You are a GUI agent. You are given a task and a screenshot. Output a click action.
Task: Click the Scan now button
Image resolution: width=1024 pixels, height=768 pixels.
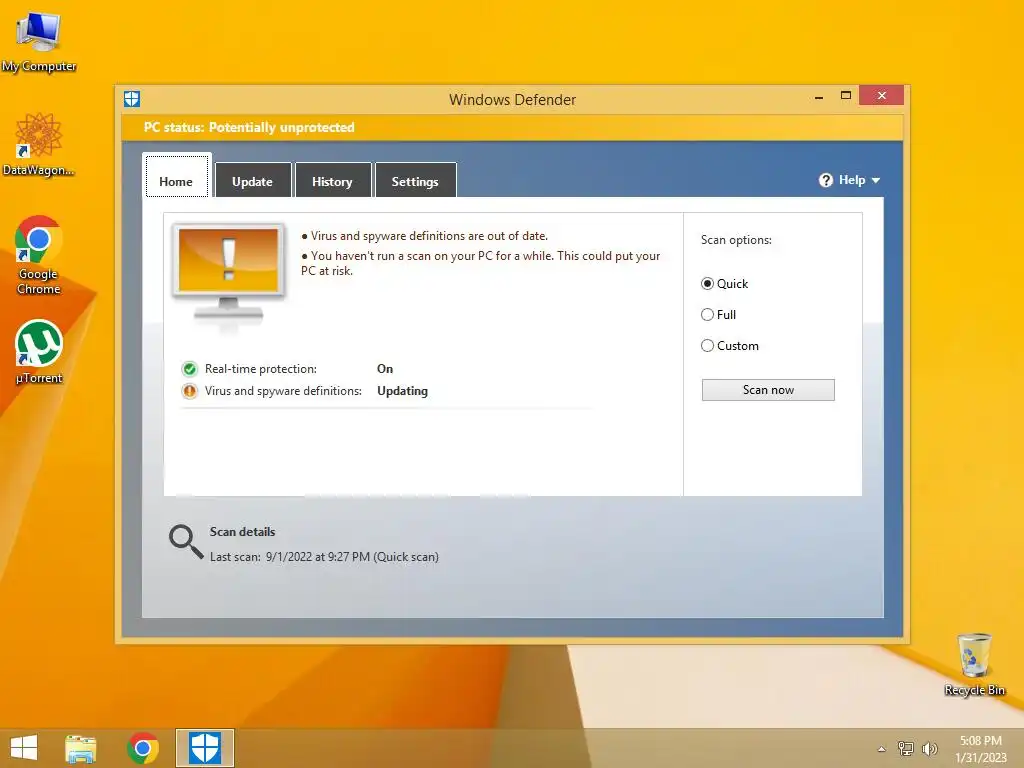(768, 390)
